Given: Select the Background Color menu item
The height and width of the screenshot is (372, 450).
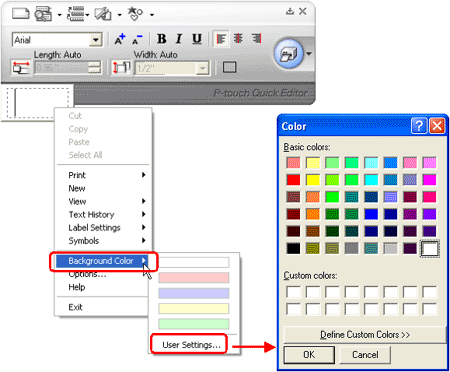Looking at the screenshot, I should coord(103,261).
